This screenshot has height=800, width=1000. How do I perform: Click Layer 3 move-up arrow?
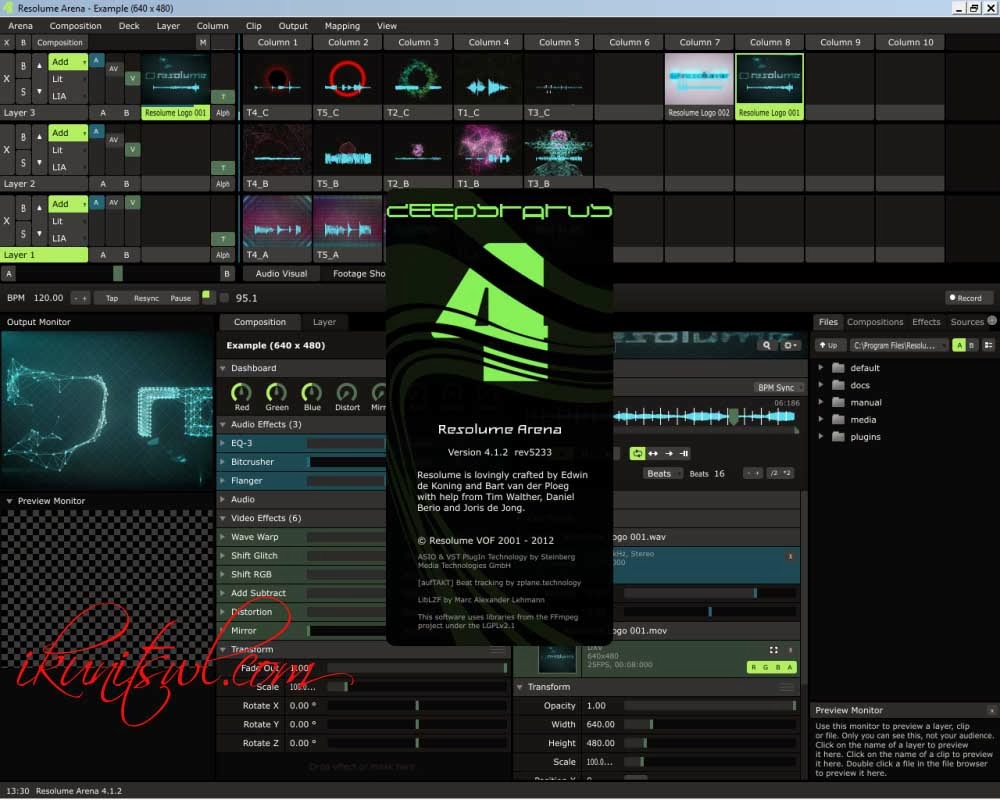click(39, 66)
